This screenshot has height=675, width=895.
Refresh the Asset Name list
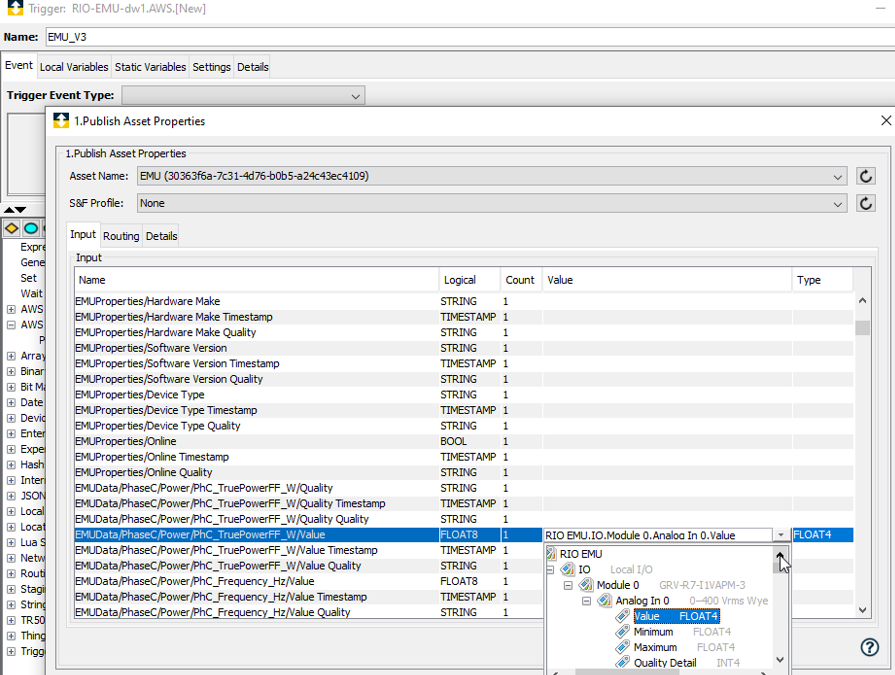point(865,176)
